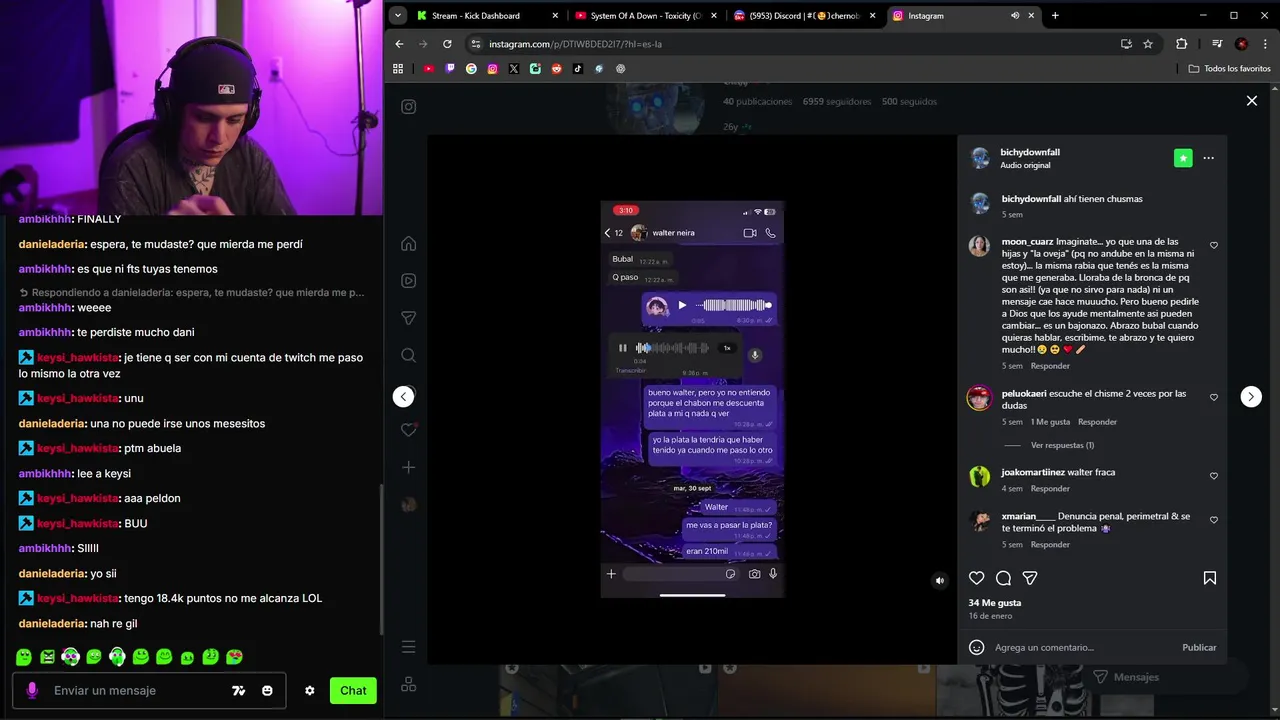Click Publicar to post comment
Image resolution: width=1280 pixels, height=720 pixels.
[x=1199, y=647]
